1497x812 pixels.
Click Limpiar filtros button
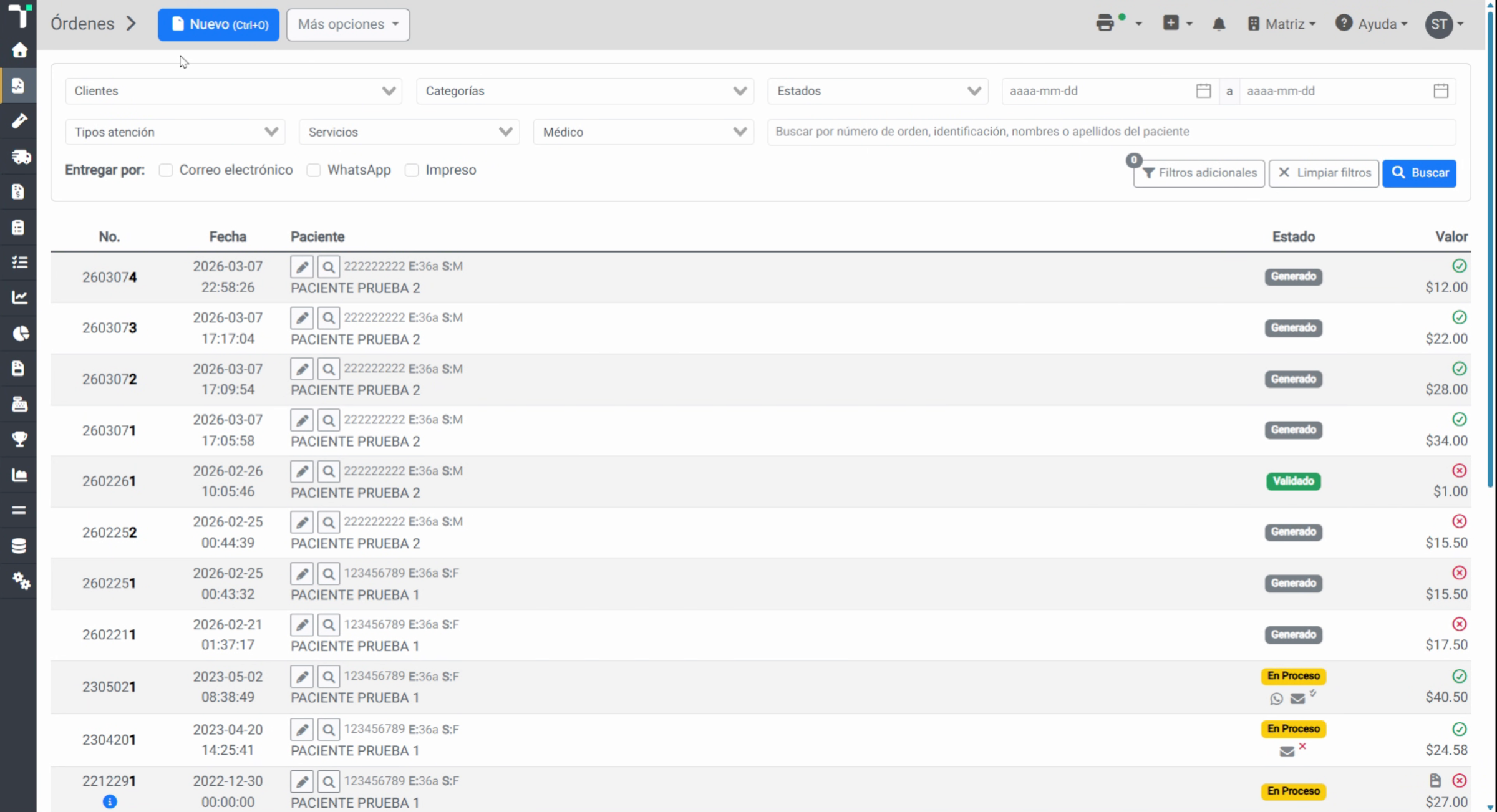click(x=1324, y=173)
